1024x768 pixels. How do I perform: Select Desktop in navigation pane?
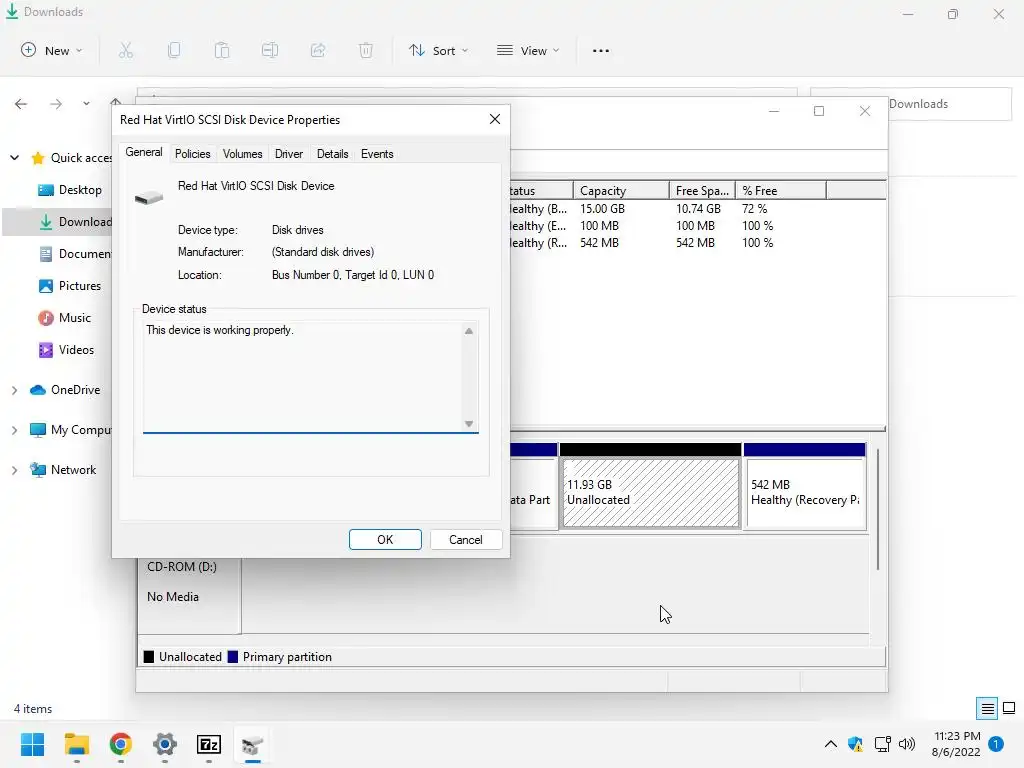point(70,190)
